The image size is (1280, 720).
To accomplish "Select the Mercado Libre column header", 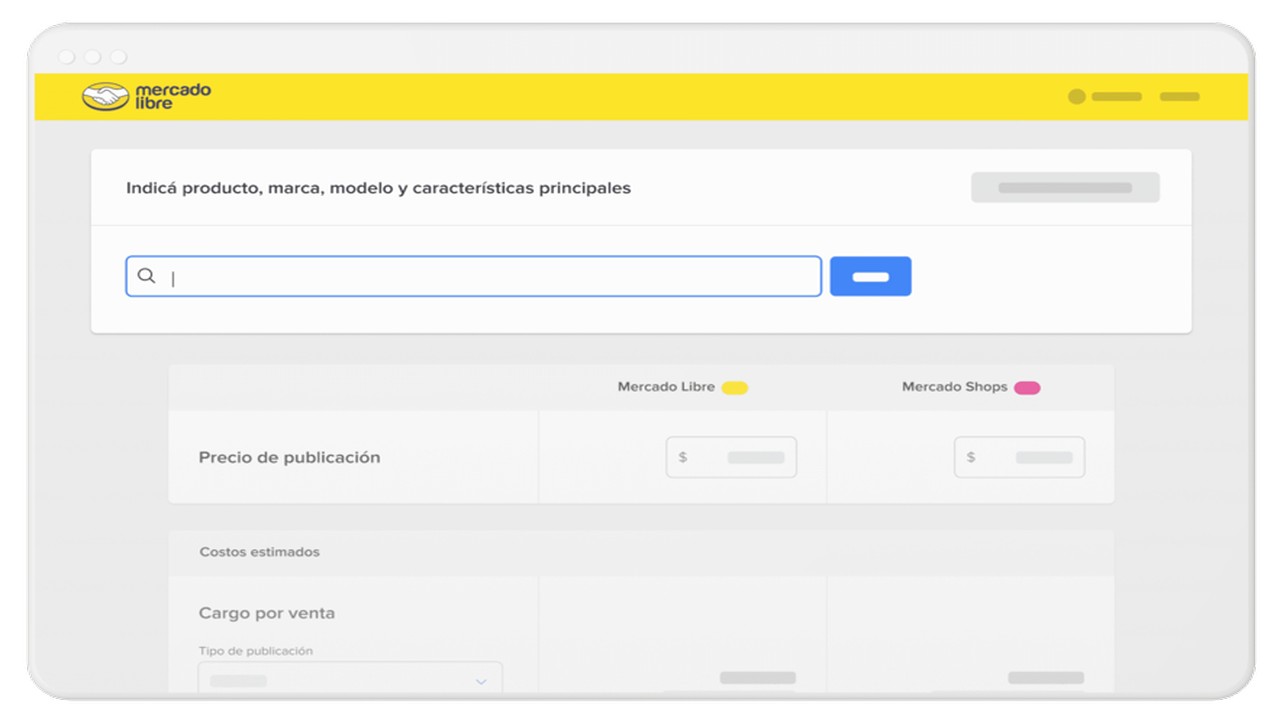I will tap(666, 387).
